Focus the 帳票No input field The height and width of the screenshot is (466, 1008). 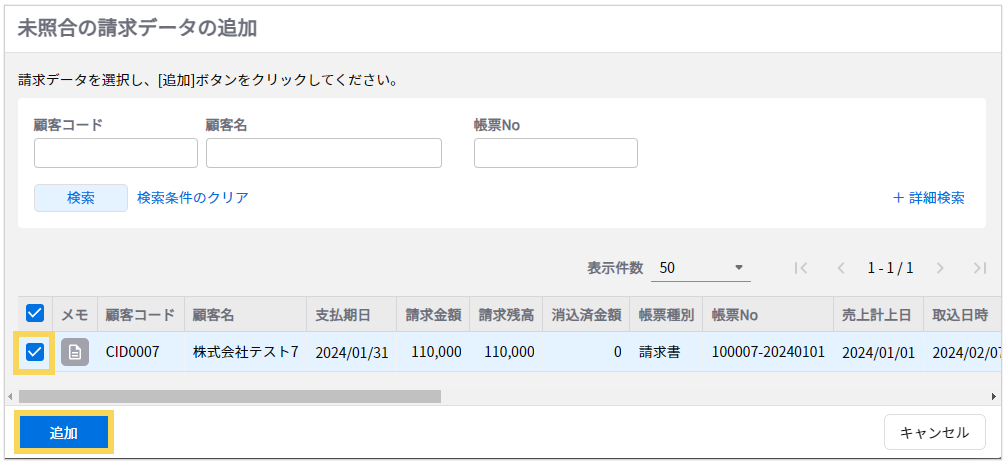tap(556, 153)
